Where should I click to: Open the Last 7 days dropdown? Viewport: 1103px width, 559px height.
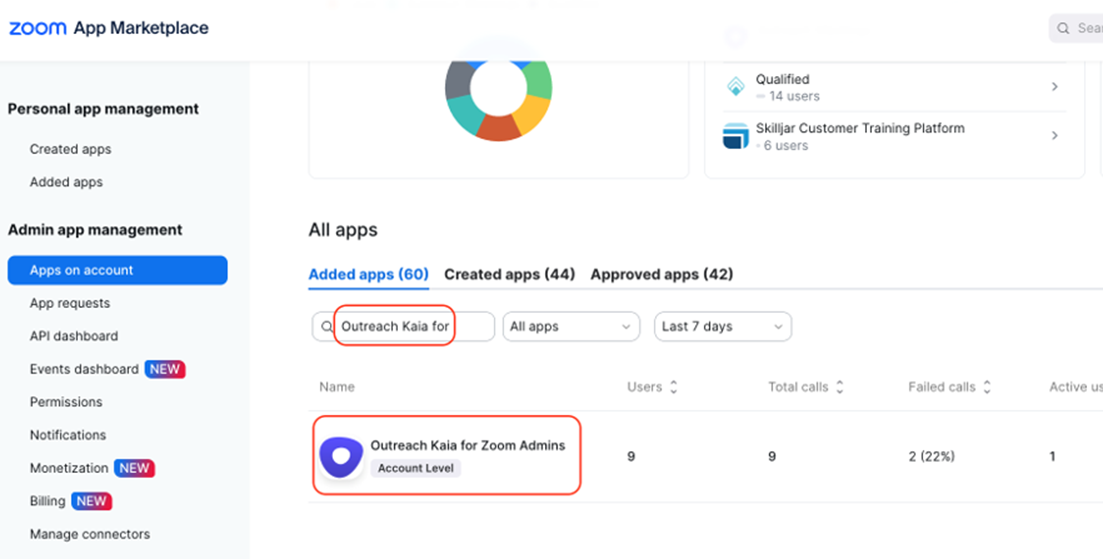(x=723, y=327)
